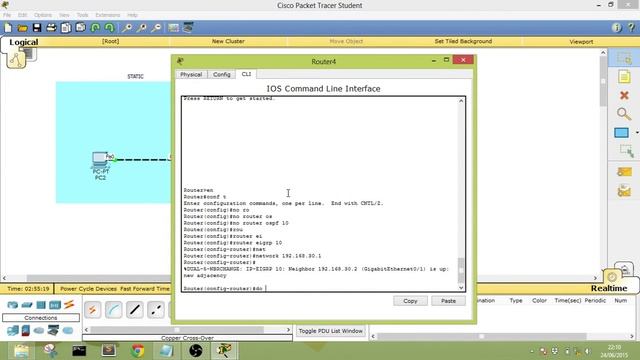Switch to Realtime mode tab
640x360 pixels.
click(609, 288)
